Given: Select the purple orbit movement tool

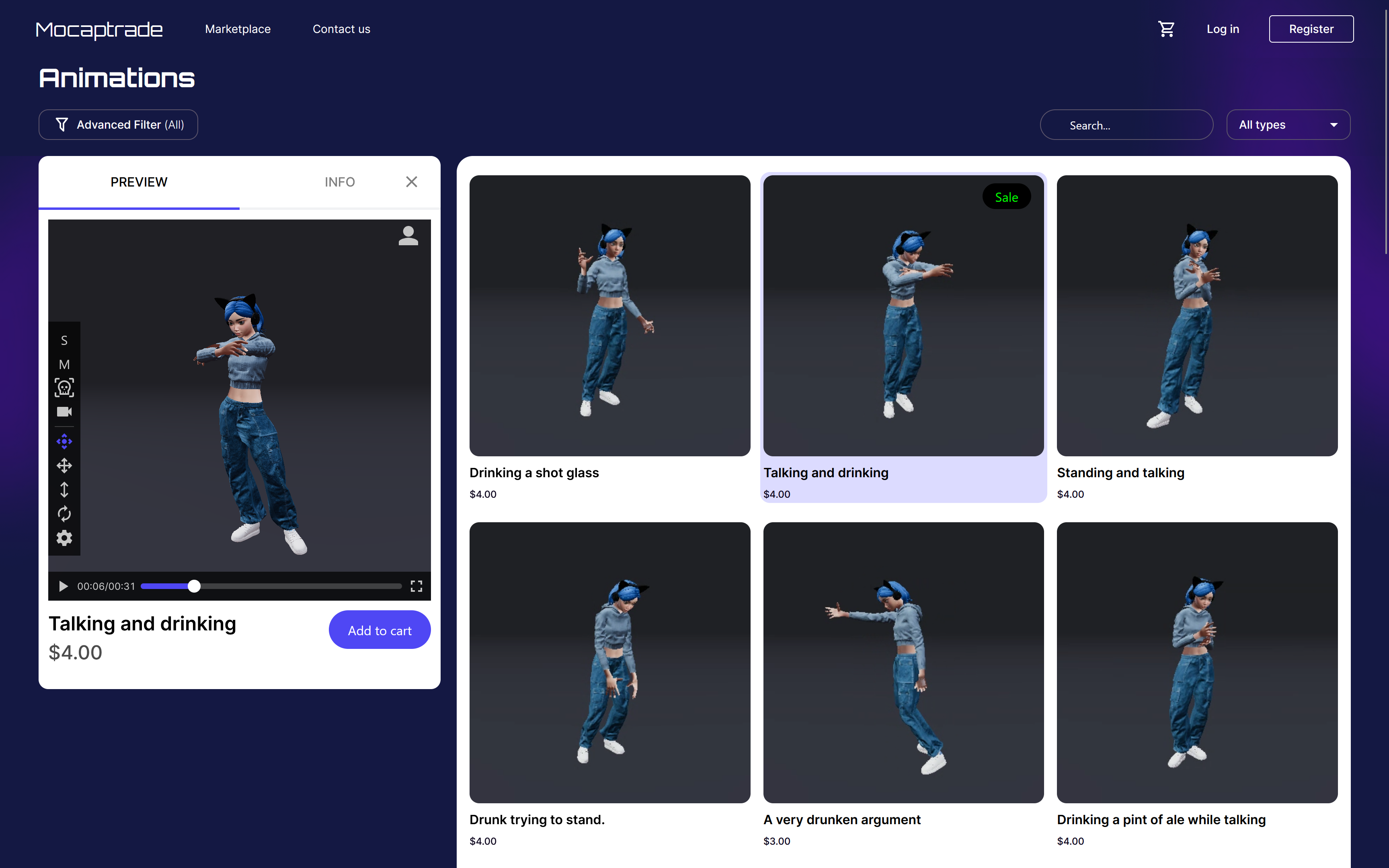Looking at the screenshot, I should tap(64, 441).
